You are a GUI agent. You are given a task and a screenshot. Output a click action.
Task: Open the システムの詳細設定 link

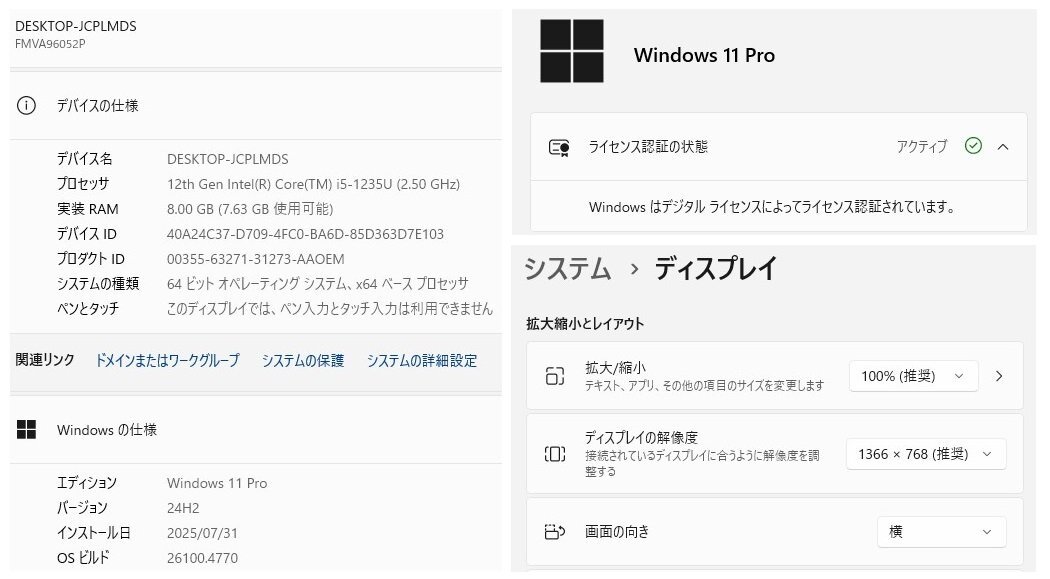422,361
